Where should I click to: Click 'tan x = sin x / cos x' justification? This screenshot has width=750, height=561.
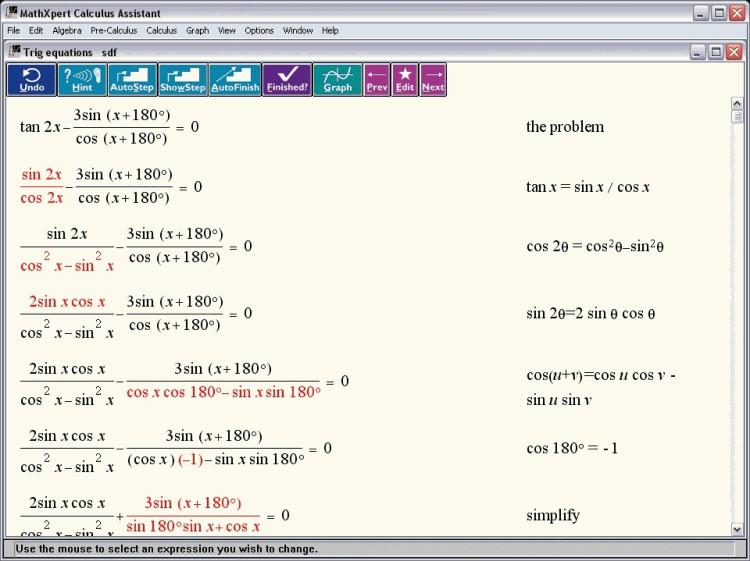588,187
